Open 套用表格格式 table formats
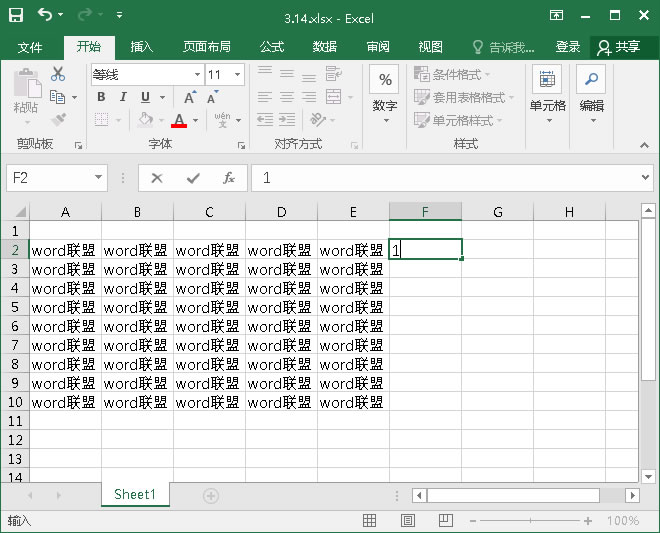The width and height of the screenshot is (660, 533). [x=464, y=97]
